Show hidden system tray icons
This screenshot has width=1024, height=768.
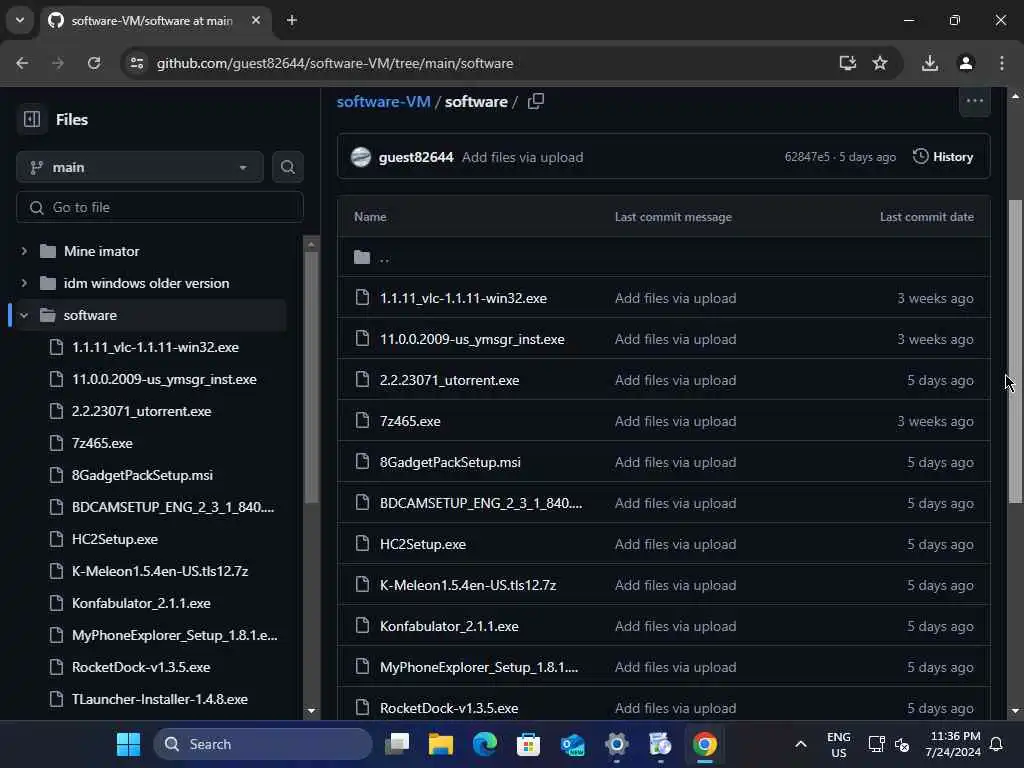(801, 744)
